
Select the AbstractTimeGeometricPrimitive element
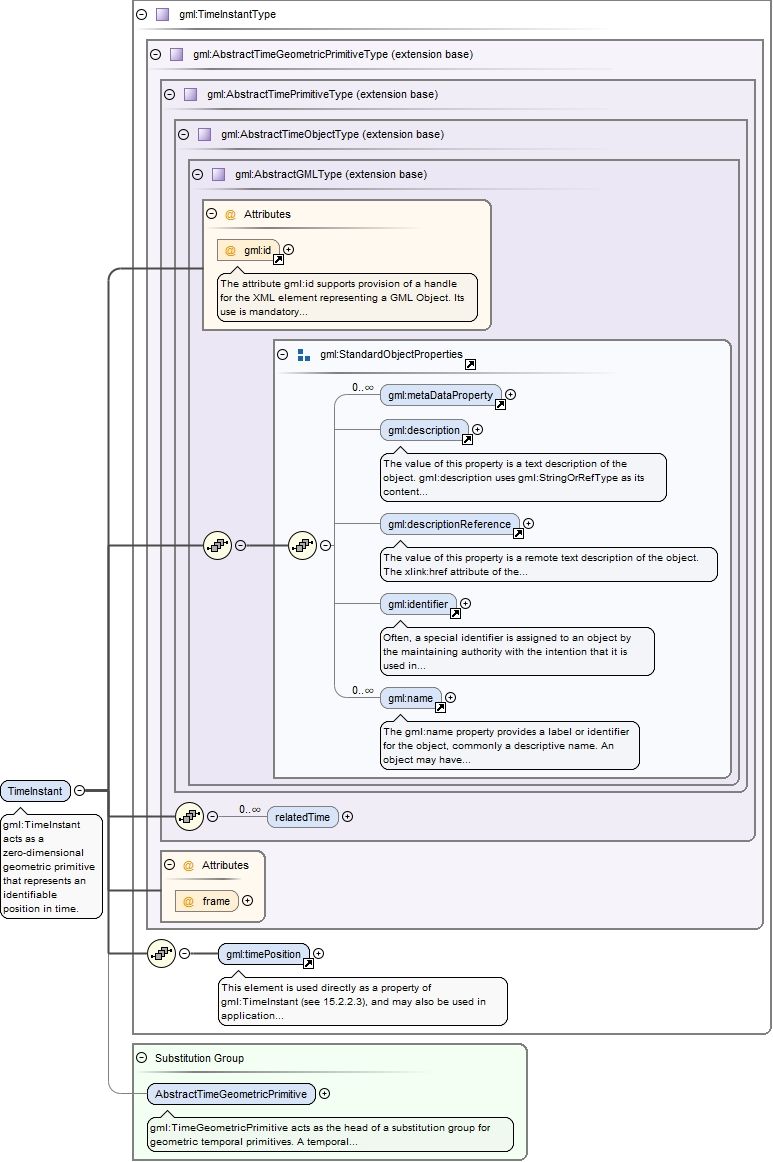click(x=231, y=1094)
